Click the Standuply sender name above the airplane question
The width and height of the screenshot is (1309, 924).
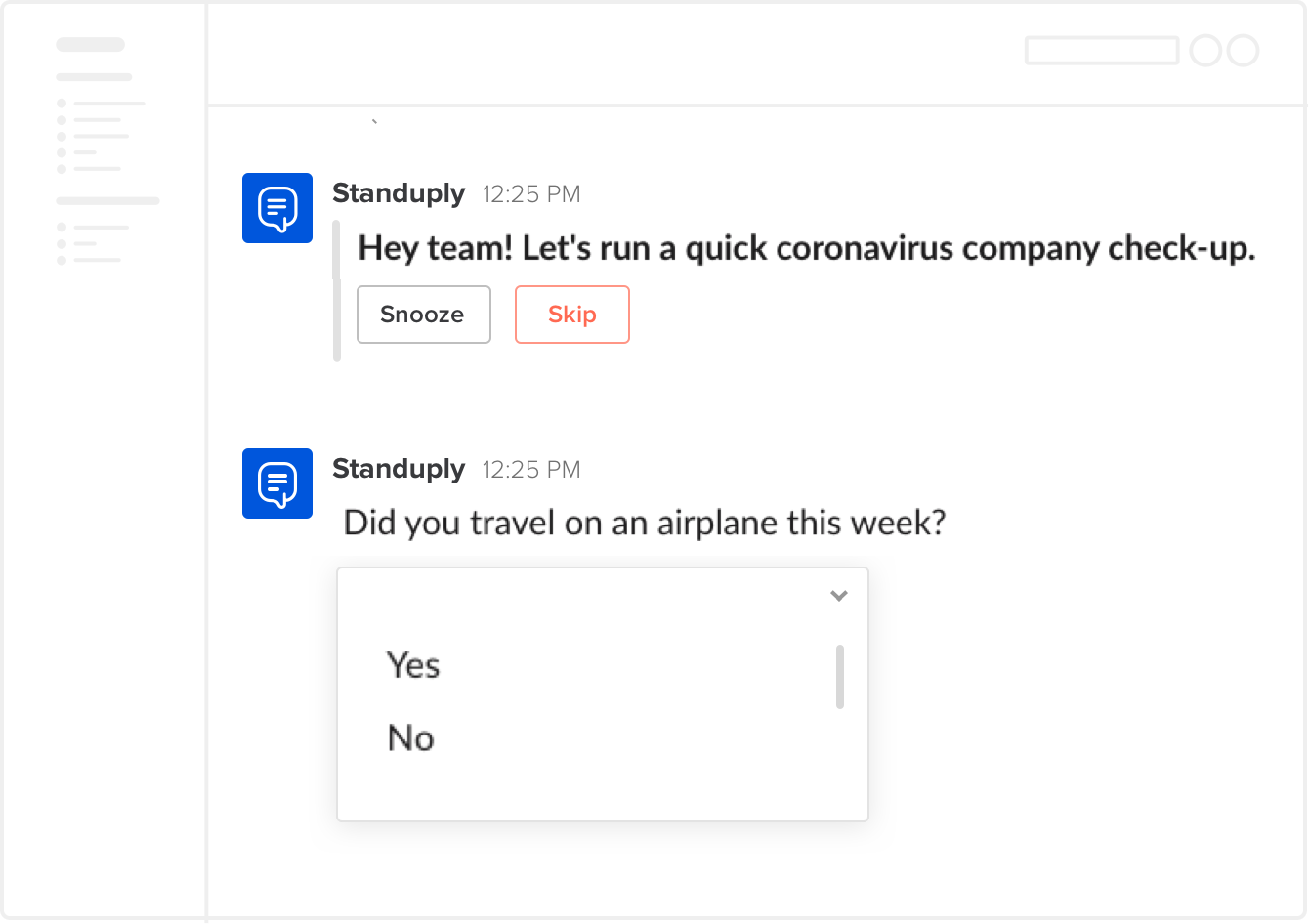(x=399, y=469)
